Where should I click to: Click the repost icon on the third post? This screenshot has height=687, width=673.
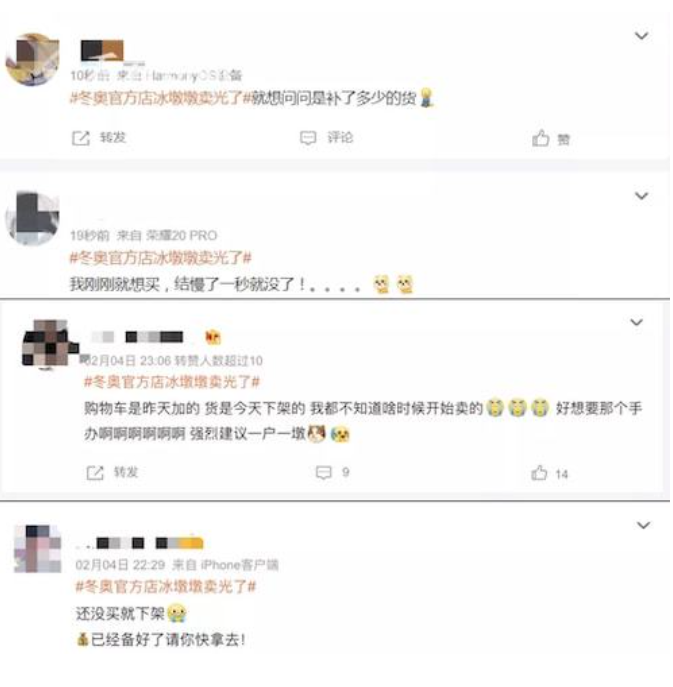pyautogui.click(x=95, y=473)
